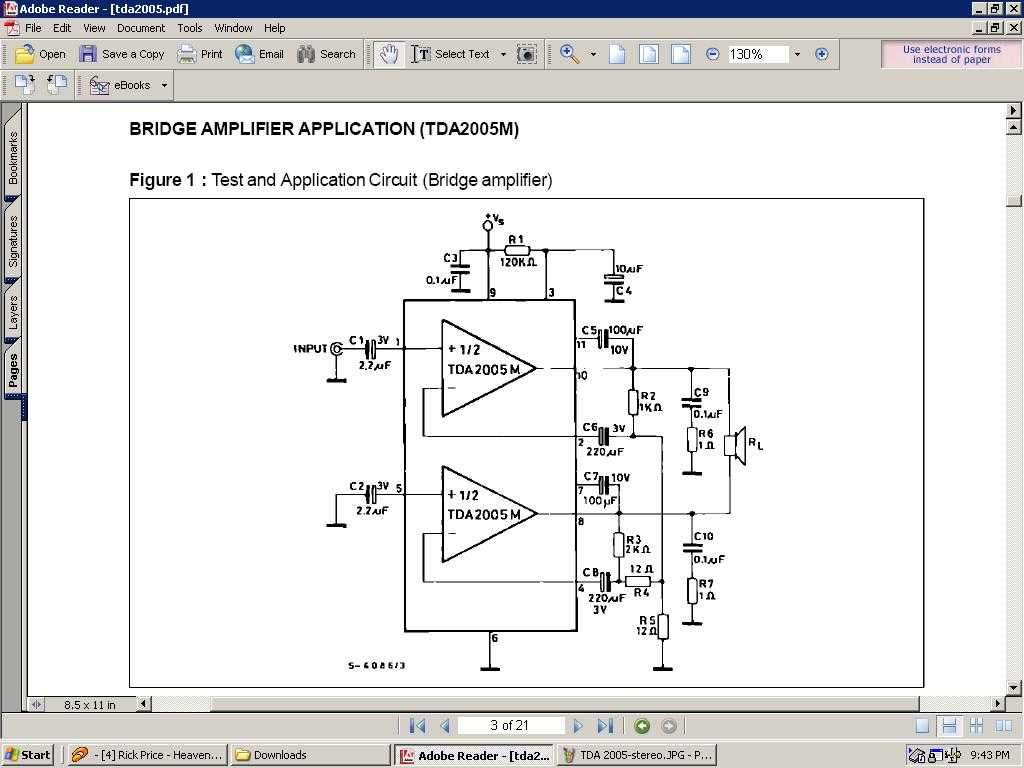Click horizontal scrollbar left arrow
Screen dimensions: 1024x768
point(143,704)
